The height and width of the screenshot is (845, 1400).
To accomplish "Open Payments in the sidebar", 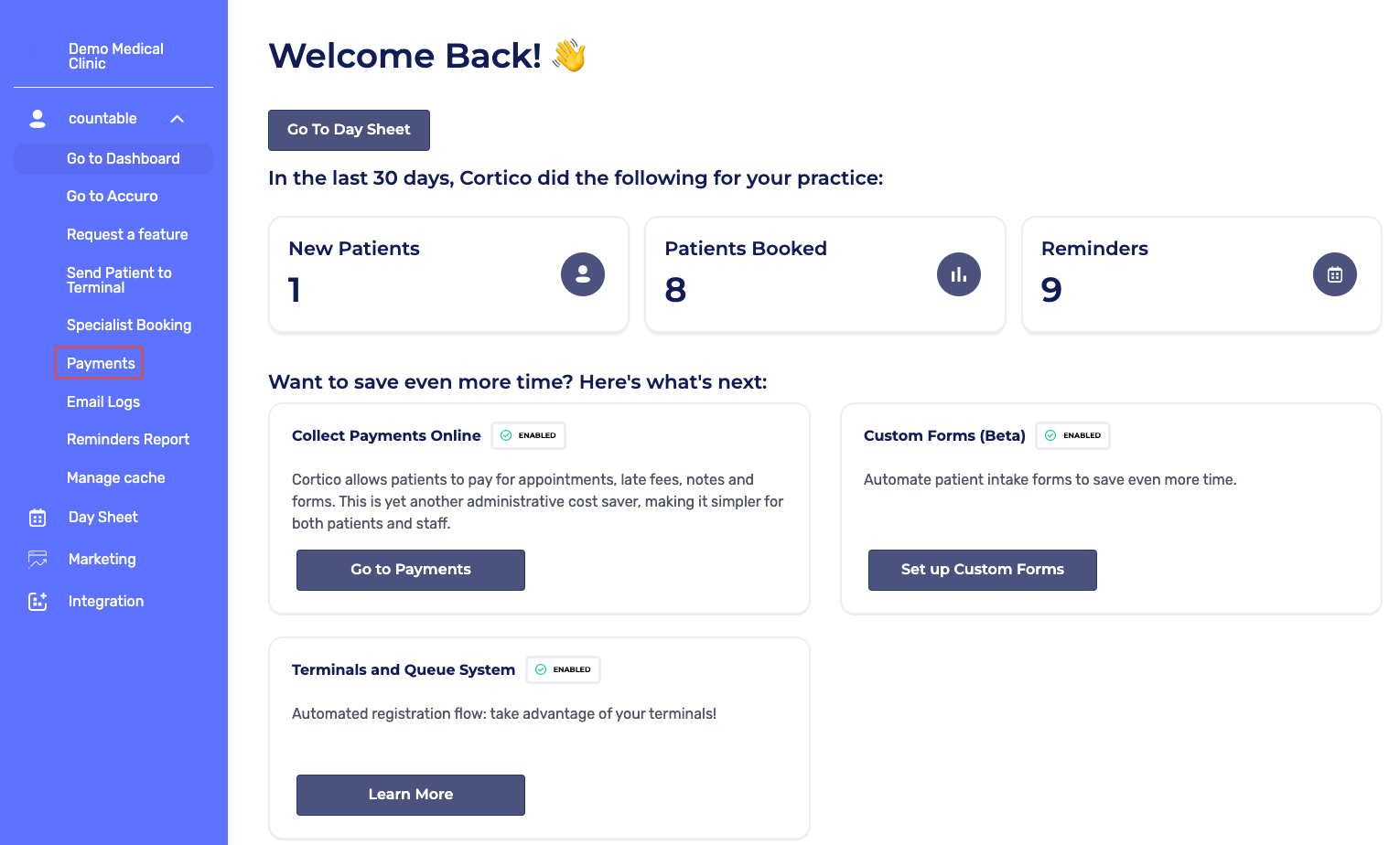I will (101, 364).
